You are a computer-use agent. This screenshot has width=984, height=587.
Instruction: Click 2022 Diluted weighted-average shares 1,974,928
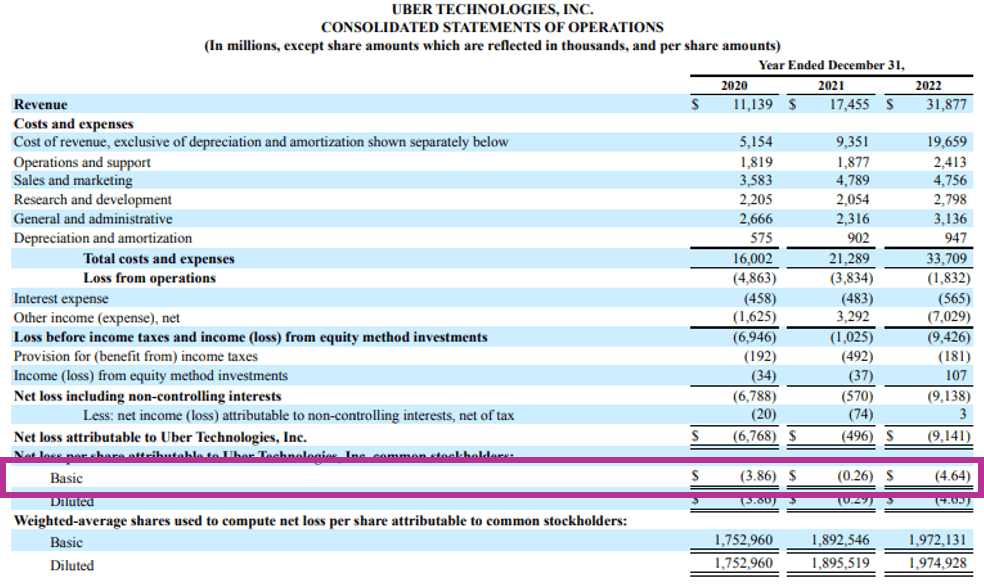point(938,563)
